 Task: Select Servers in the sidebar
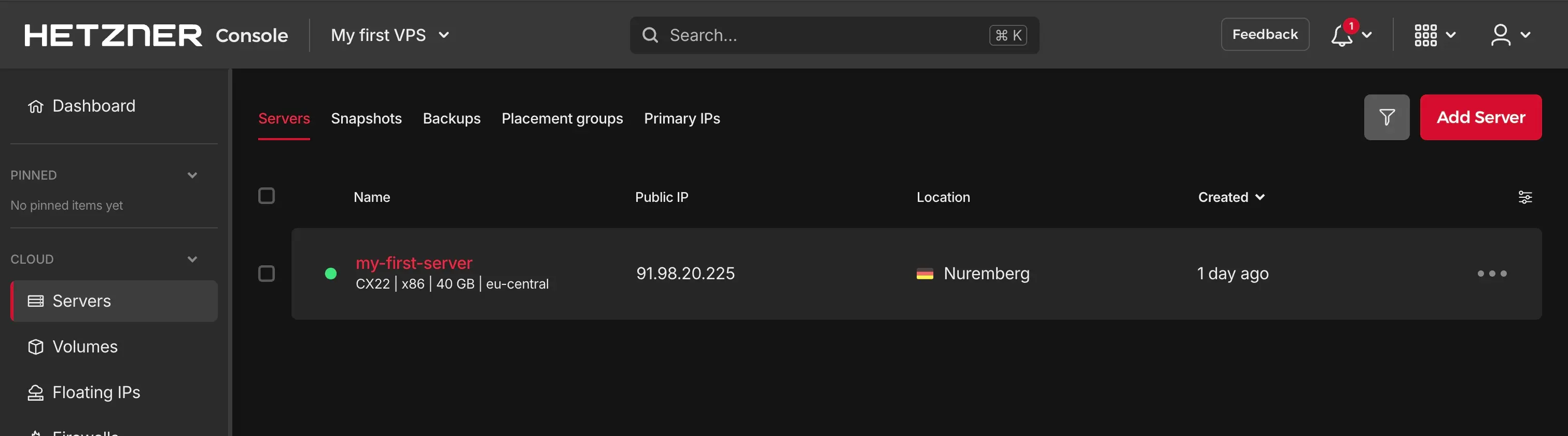114,301
